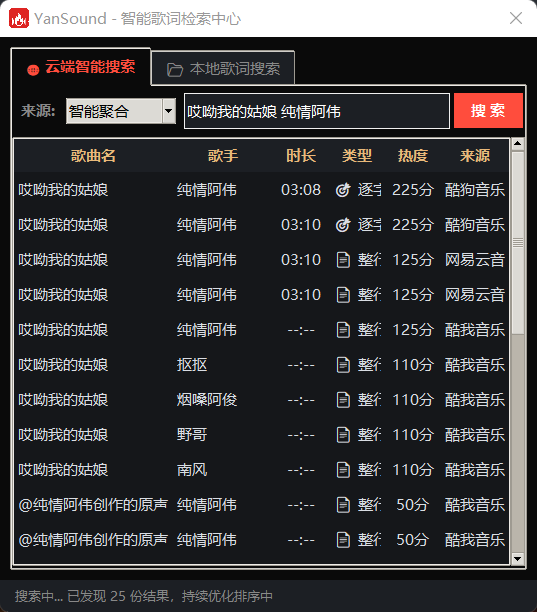Click the YanSound flame app logo
This screenshot has height=612, width=537.
coord(19,18)
